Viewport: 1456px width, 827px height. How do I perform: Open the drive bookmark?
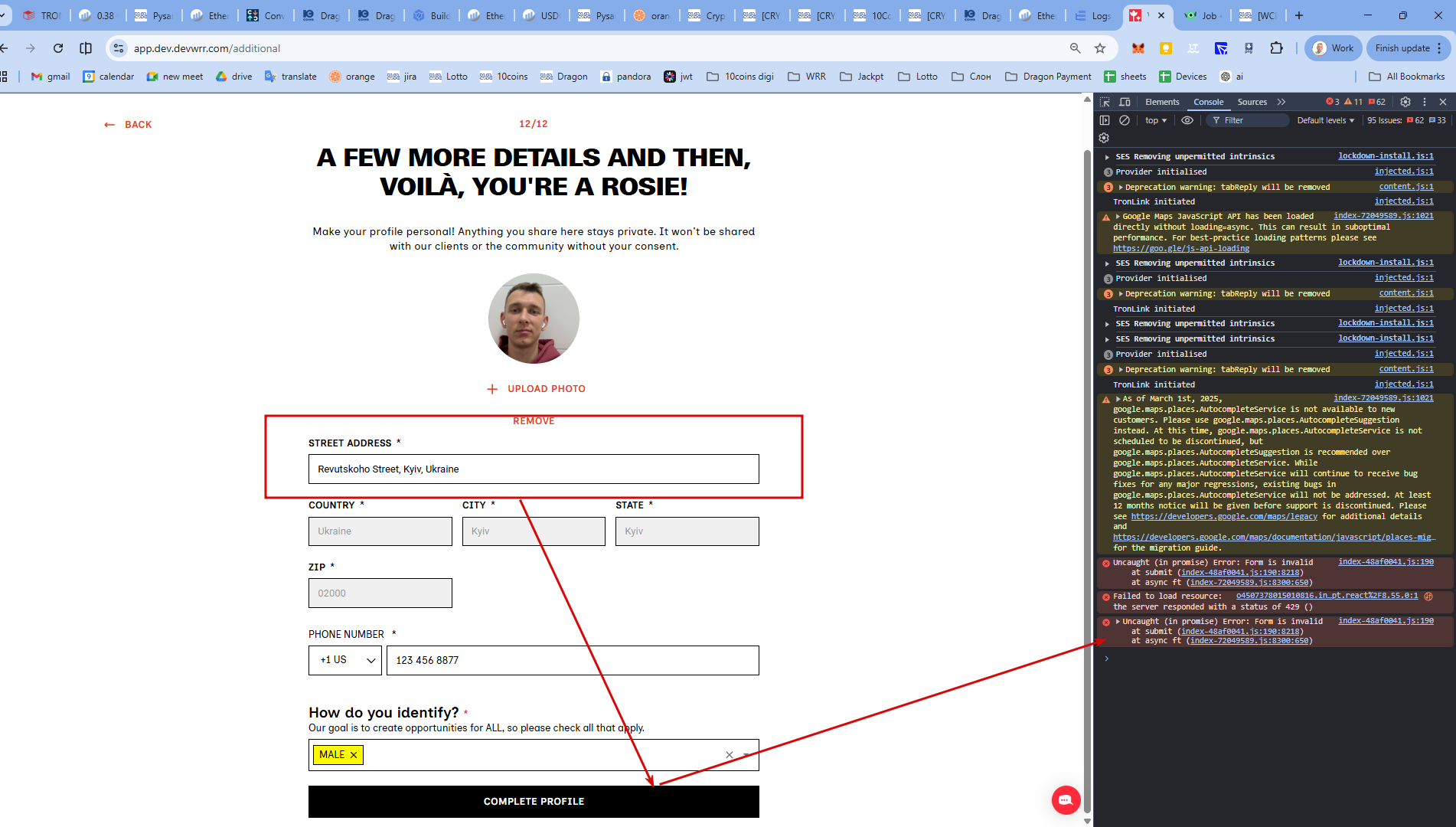pyautogui.click(x=234, y=77)
